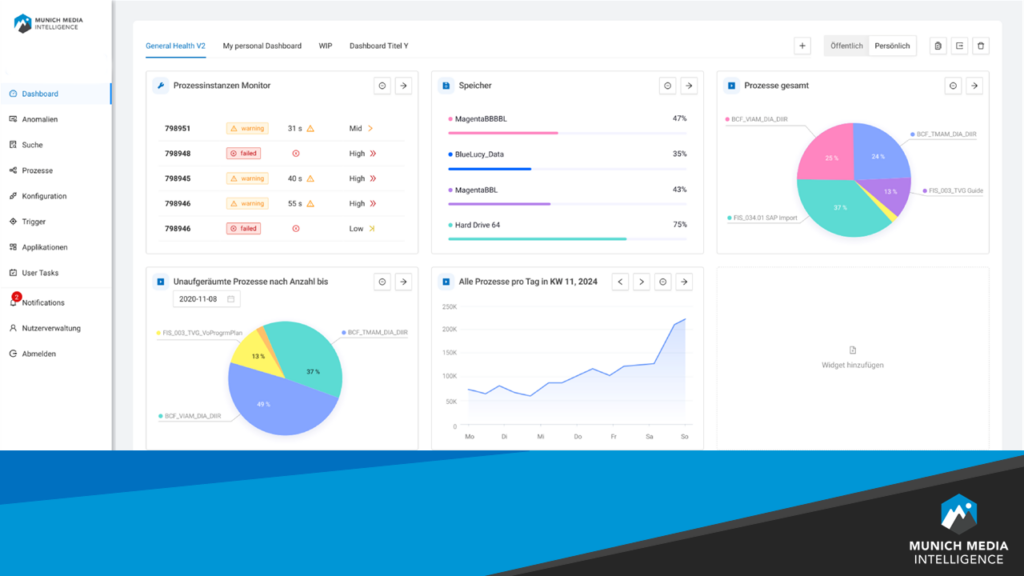Open Prozessinstanzen Monitor in detail view
The width and height of the screenshot is (1024, 576).
pos(403,85)
